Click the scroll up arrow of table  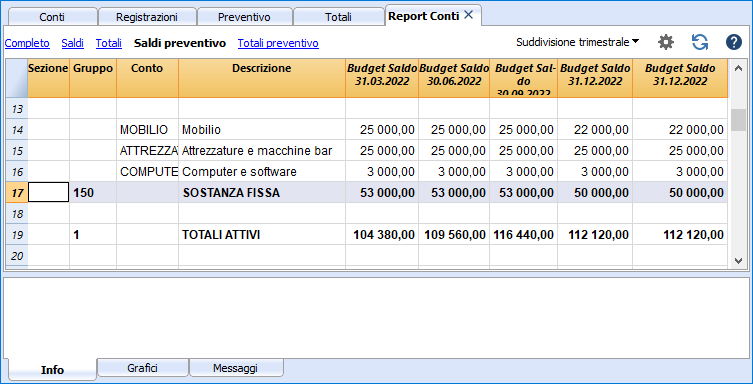point(738,69)
